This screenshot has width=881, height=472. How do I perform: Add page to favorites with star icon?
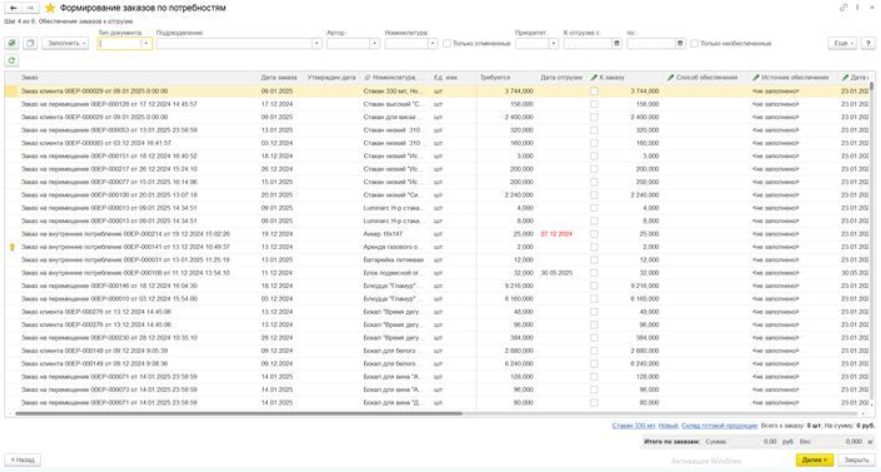tap(50, 8)
